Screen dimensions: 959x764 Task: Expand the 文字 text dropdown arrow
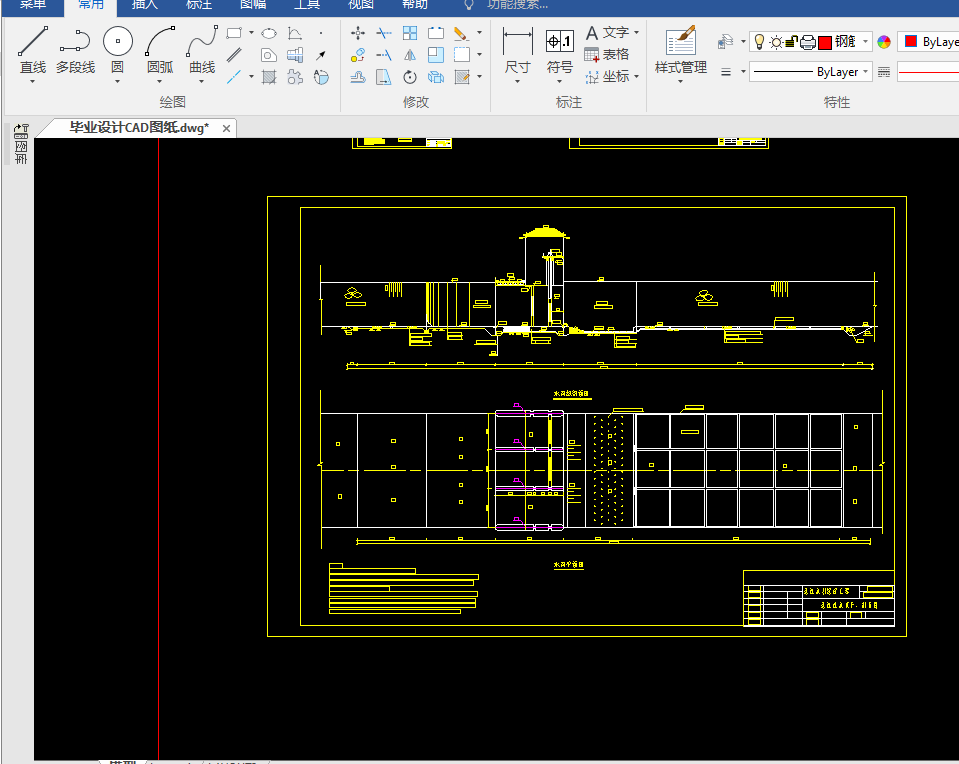pyautogui.click(x=637, y=33)
